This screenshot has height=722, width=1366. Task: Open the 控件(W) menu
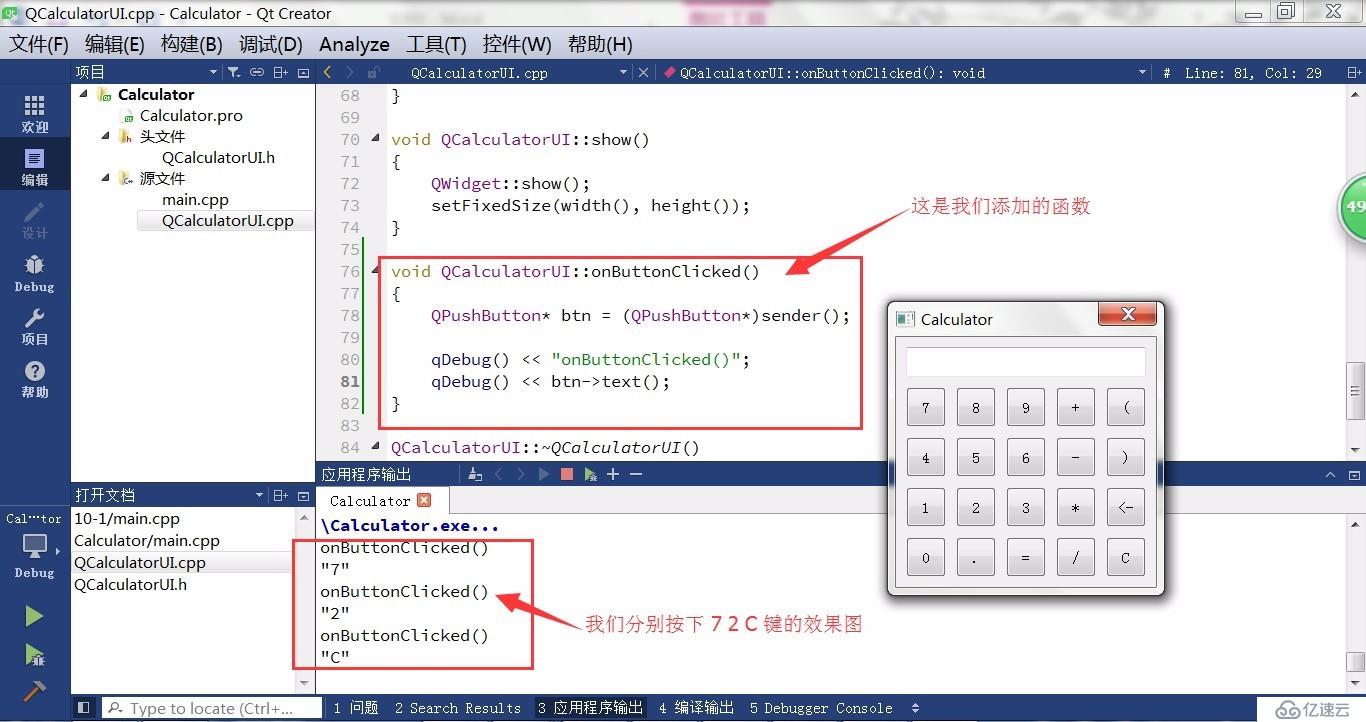tap(516, 45)
